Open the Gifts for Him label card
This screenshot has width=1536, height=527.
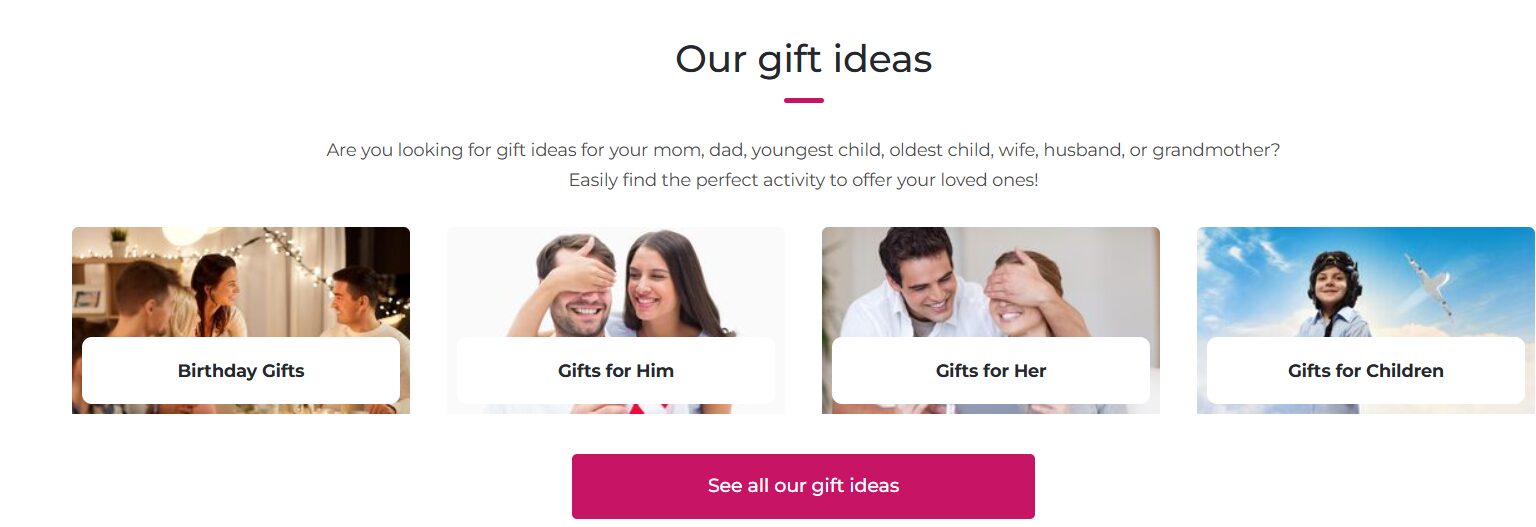pos(615,370)
